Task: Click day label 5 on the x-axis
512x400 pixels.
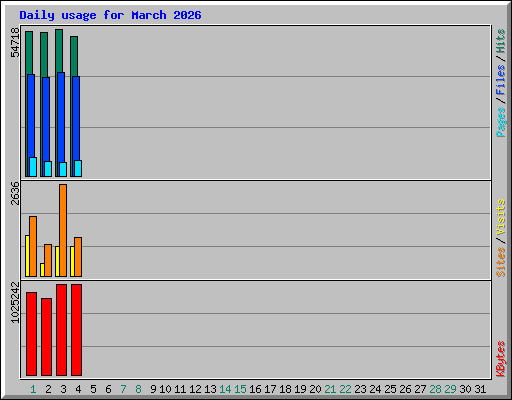Action: [x=93, y=389]
